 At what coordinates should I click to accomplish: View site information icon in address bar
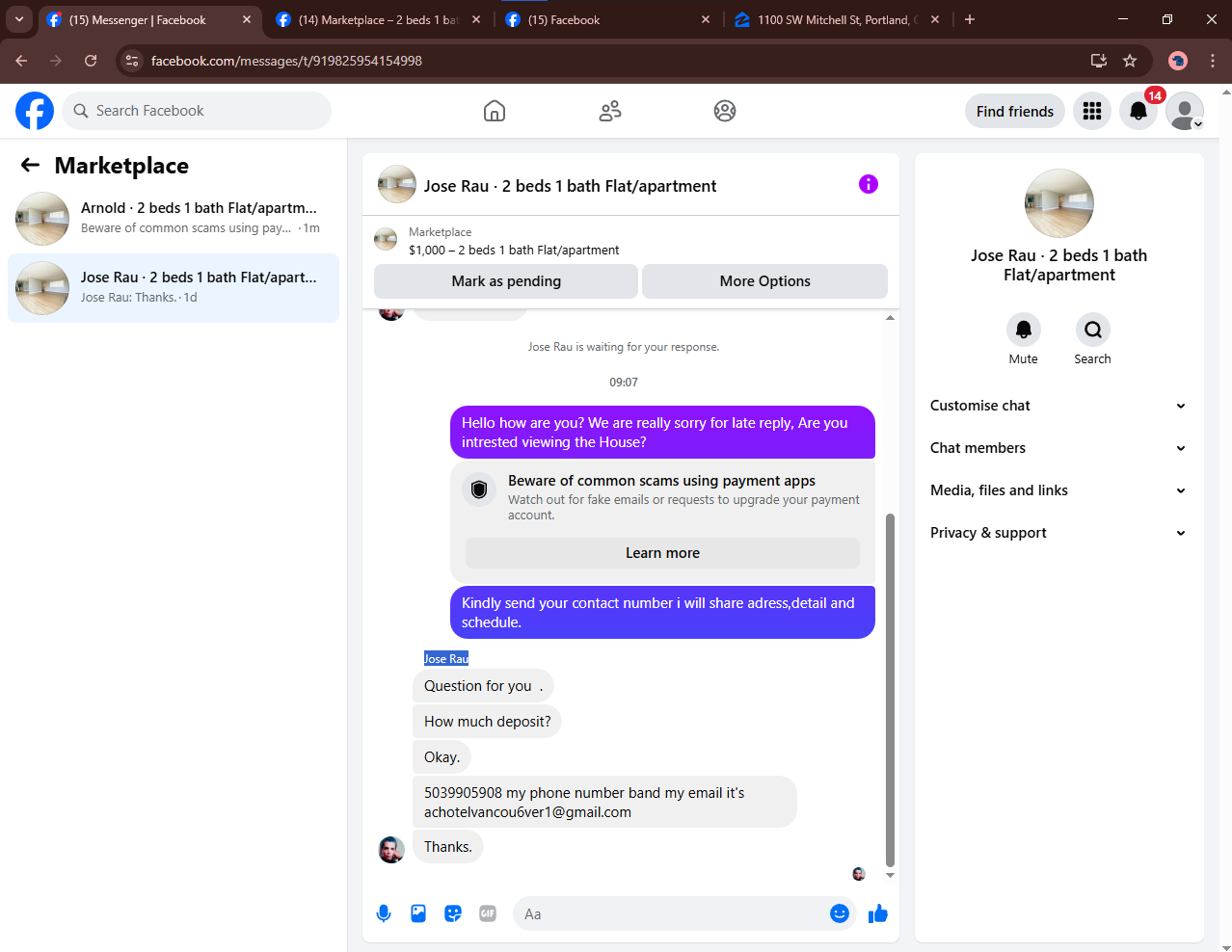pos(133,61)
